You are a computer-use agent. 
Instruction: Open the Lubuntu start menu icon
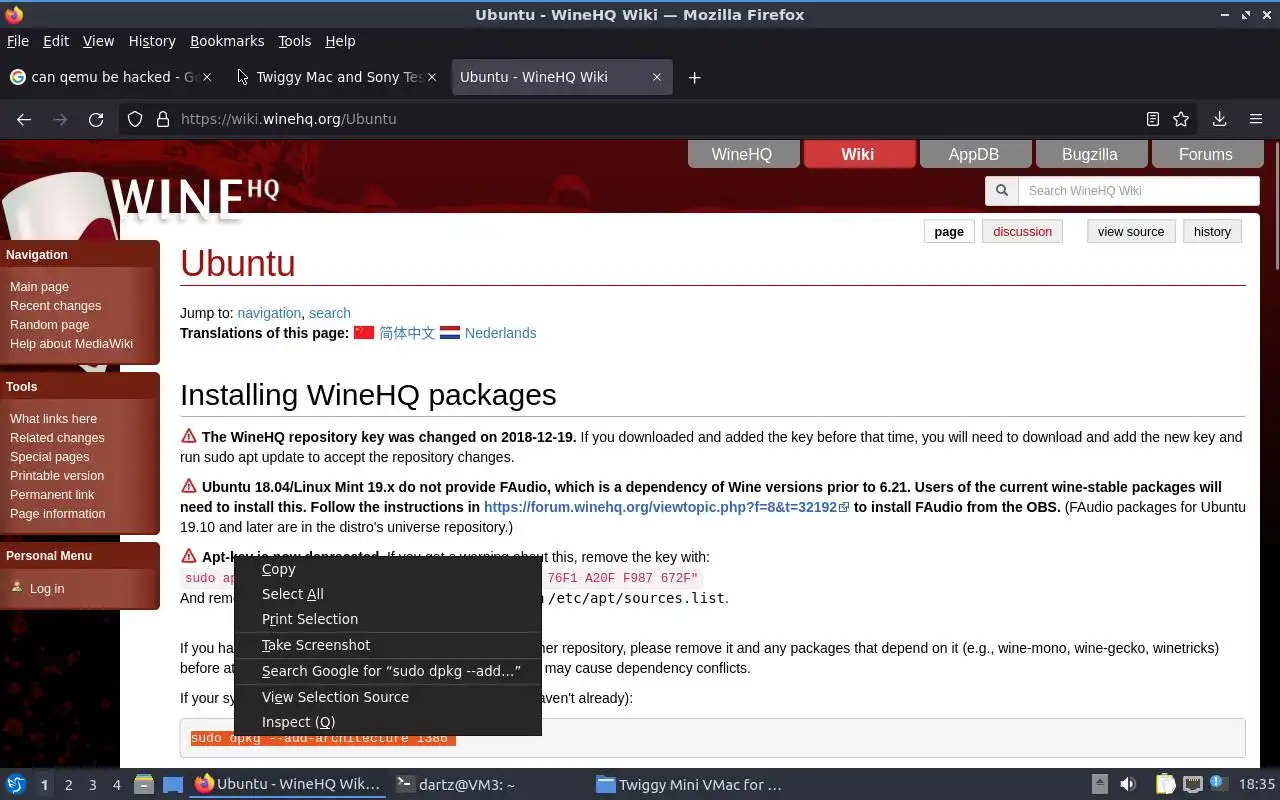coord(15,784)
